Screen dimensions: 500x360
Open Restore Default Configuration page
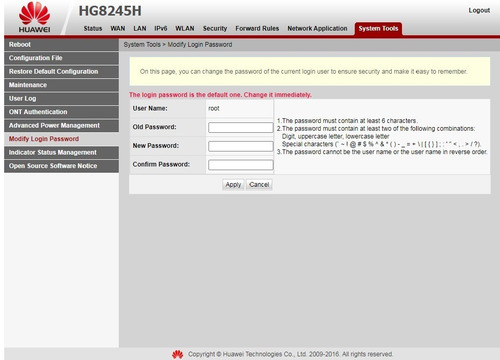coord(61,72)
